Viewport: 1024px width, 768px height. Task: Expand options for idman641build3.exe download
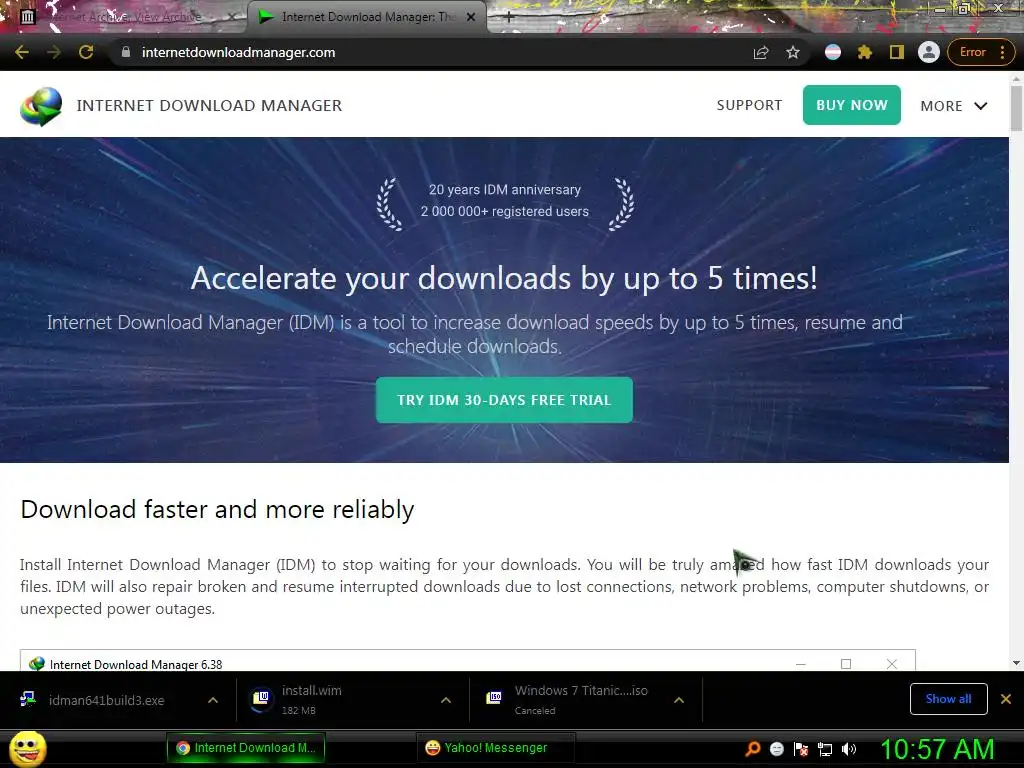click(213, 700)
